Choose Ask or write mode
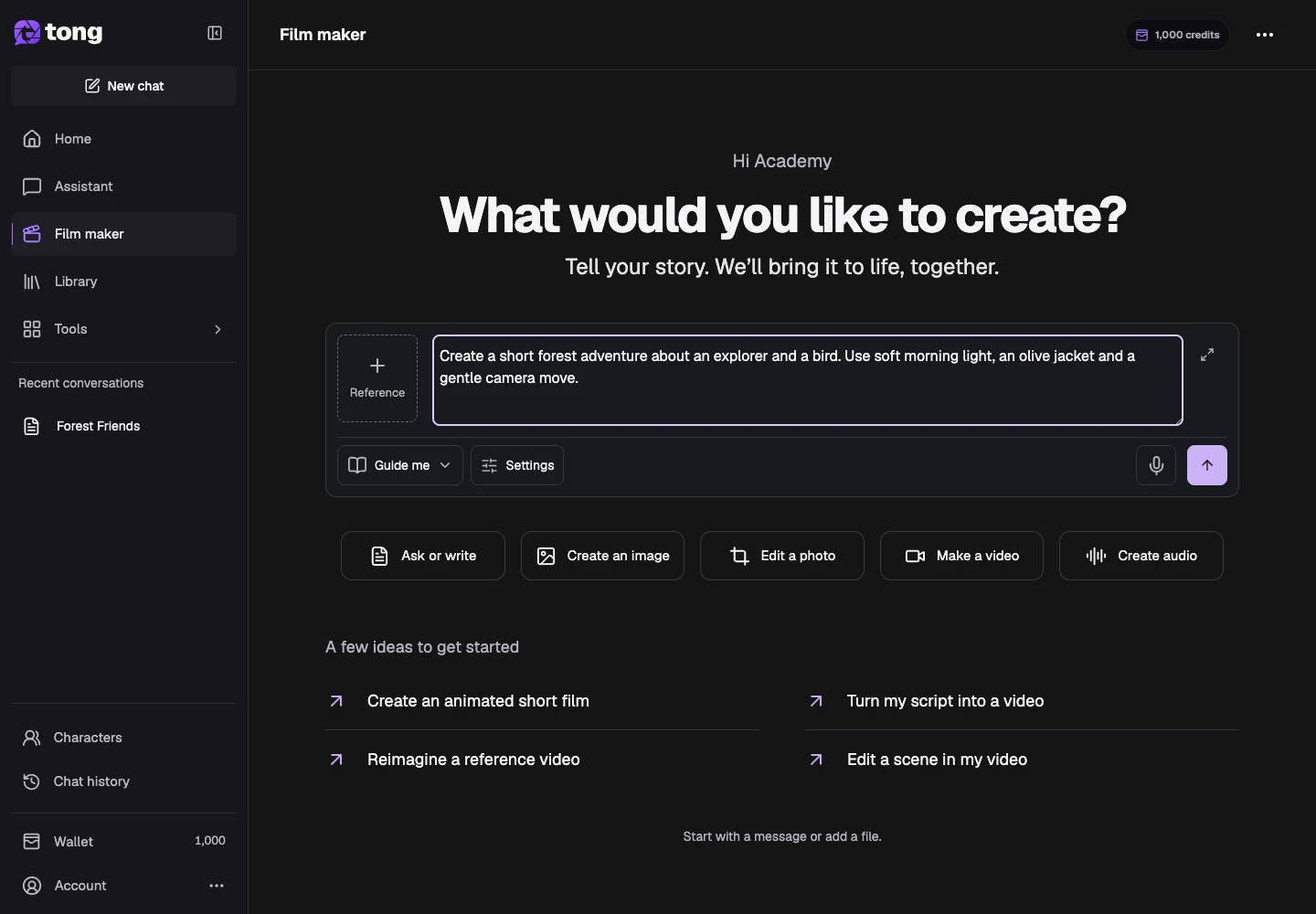1316x914 pixels. 423,556
